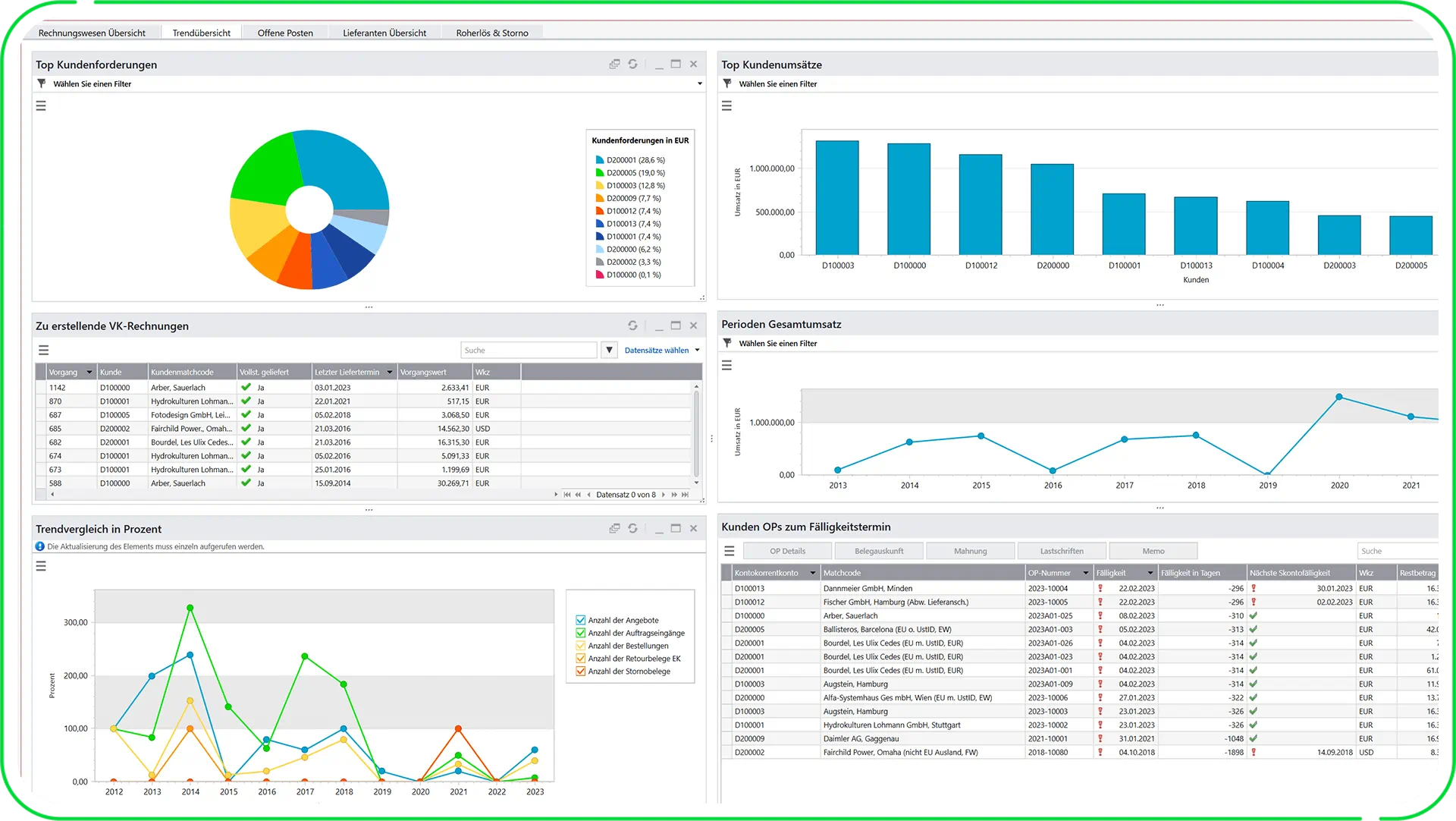Click pop-out window icon in Top Kundenforderungen panel
Screen dimensions: 1456x821
(x=614, y=64)
